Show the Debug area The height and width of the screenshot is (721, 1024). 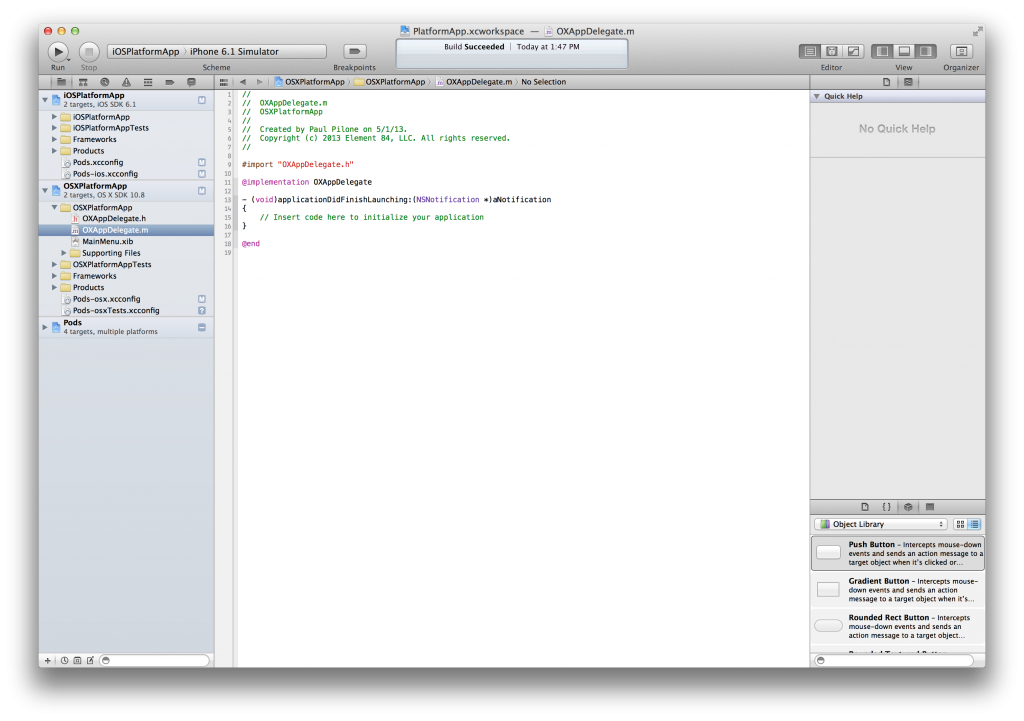pos(904,51)
